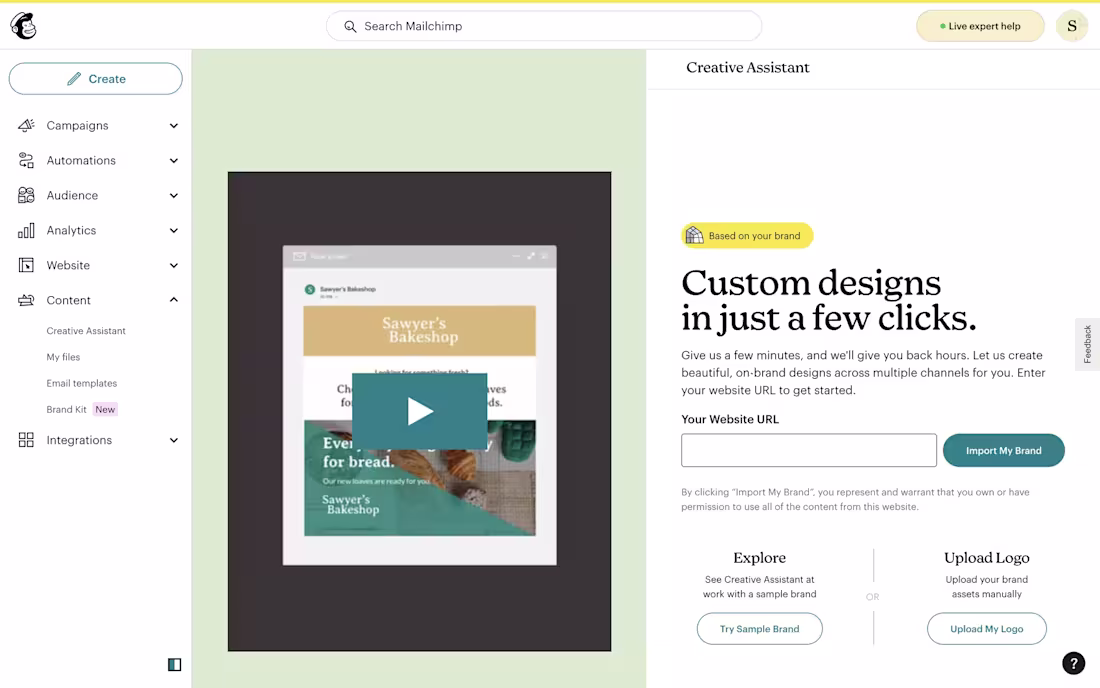
Task: Click the Analytics bar-chart icon
Action: pos(26,230)
